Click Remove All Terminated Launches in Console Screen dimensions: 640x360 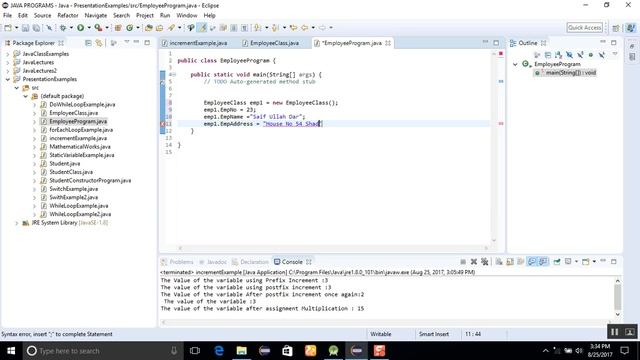pos(484,262)
